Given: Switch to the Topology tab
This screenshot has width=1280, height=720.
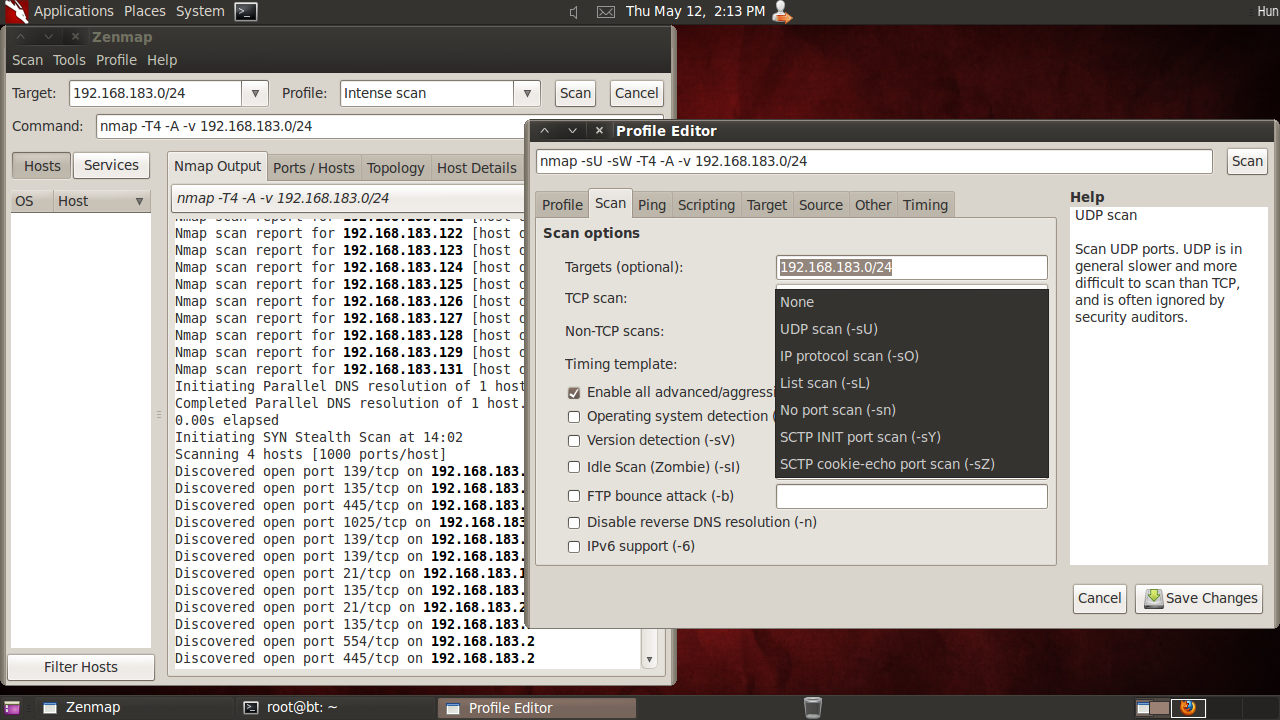Looking at the screenshot, I should [396, 168].
